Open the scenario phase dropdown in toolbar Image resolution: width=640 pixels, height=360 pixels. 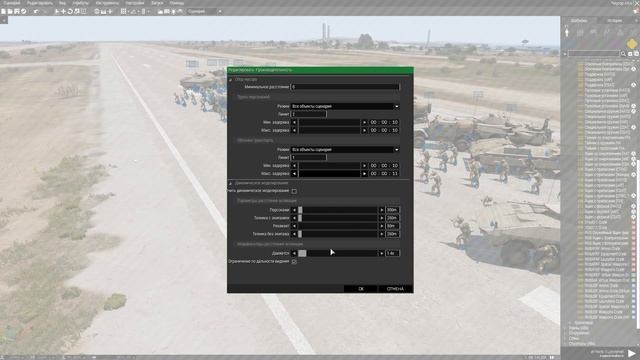click(x=204, y=11)
